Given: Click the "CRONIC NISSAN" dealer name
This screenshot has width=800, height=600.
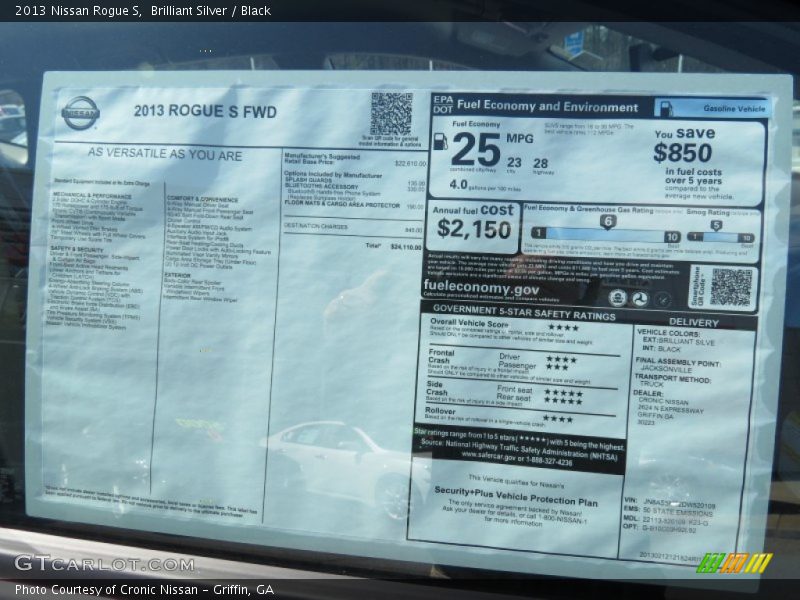Looking at the screenshot, I should (x=663, y=402).
